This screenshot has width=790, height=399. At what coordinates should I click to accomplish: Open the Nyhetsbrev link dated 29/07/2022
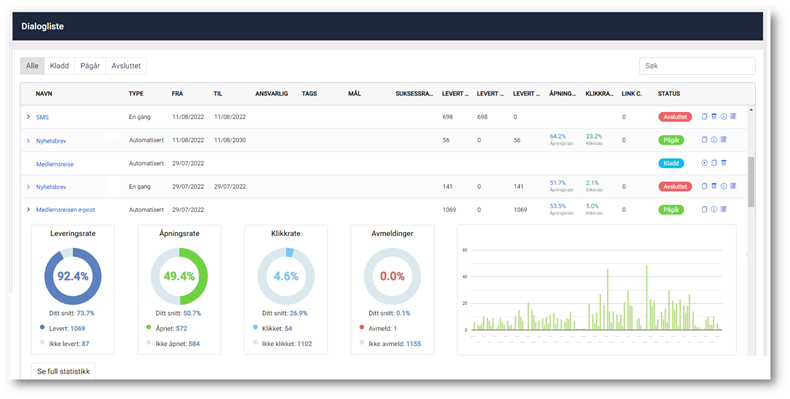[x=51, y=187]
